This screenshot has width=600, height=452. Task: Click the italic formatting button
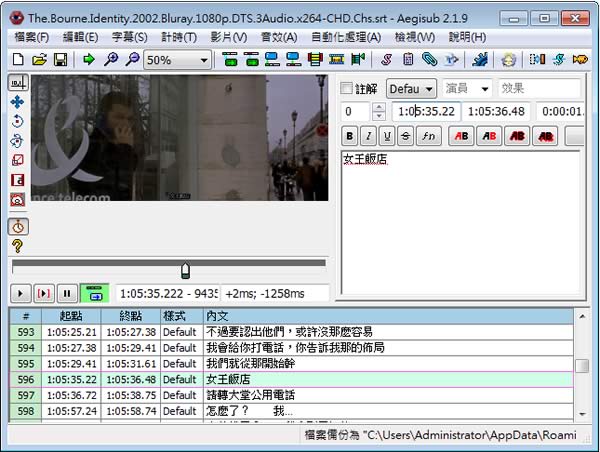(x=369, y=136)
